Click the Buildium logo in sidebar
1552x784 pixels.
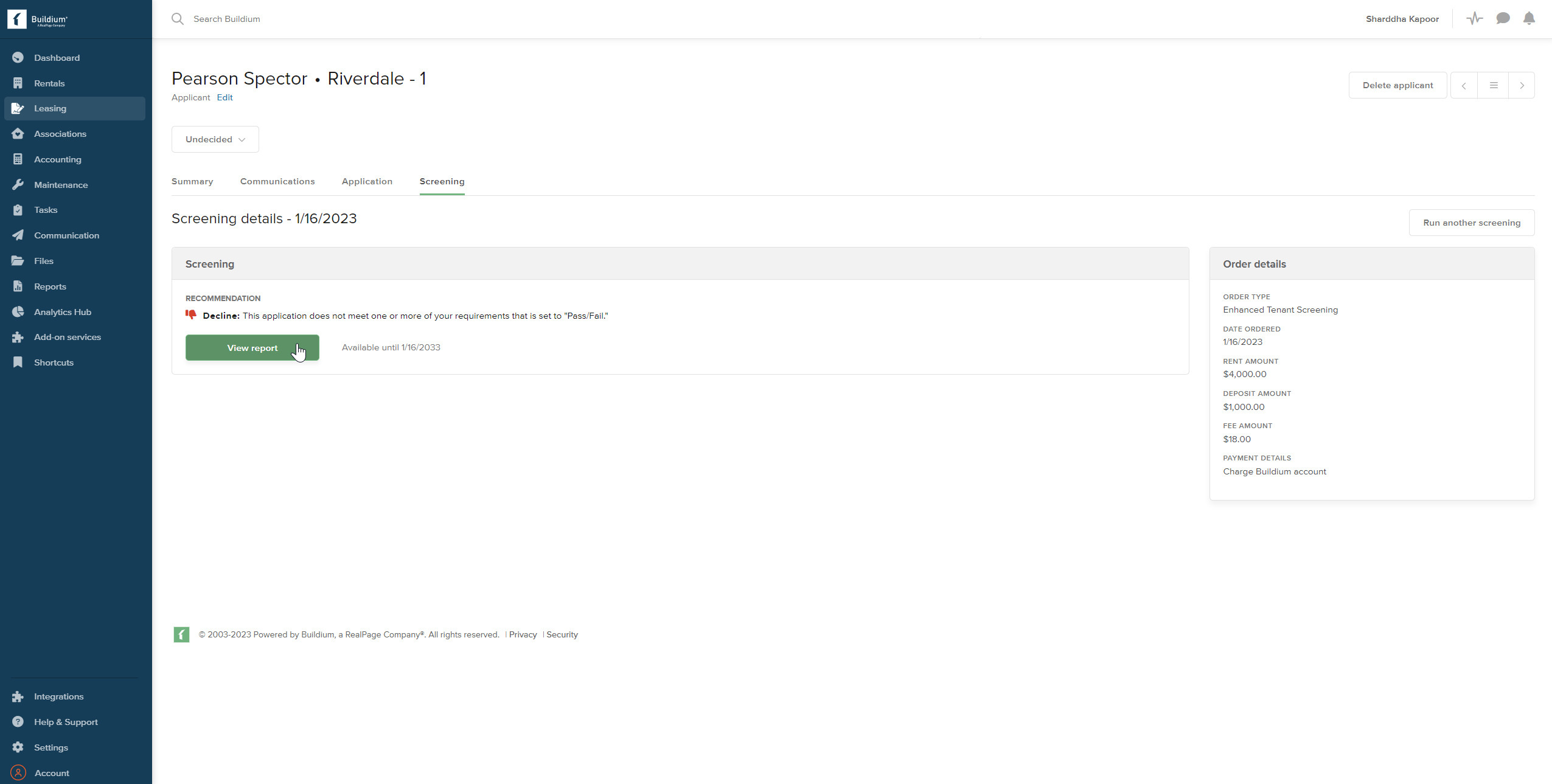click(38, 19)
